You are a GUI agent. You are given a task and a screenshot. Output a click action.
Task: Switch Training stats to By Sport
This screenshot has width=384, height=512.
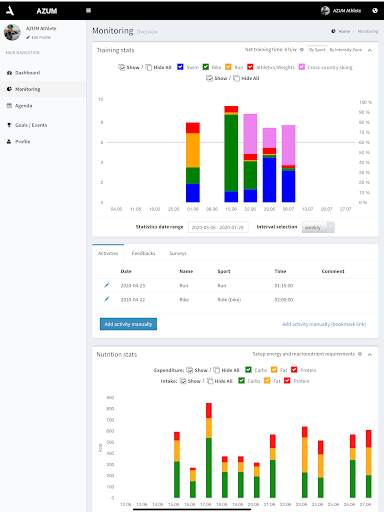[317, 50]
